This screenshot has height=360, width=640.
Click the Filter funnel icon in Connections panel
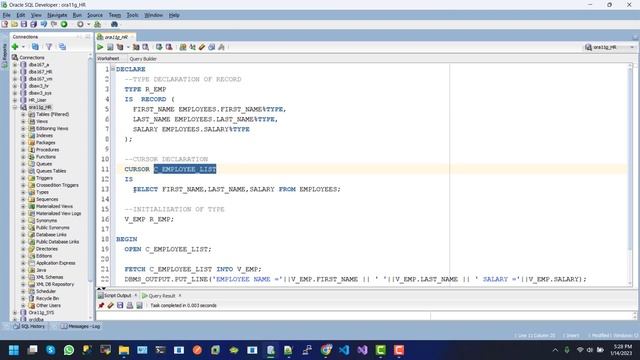pyautogui.click(x=49, y=47)
